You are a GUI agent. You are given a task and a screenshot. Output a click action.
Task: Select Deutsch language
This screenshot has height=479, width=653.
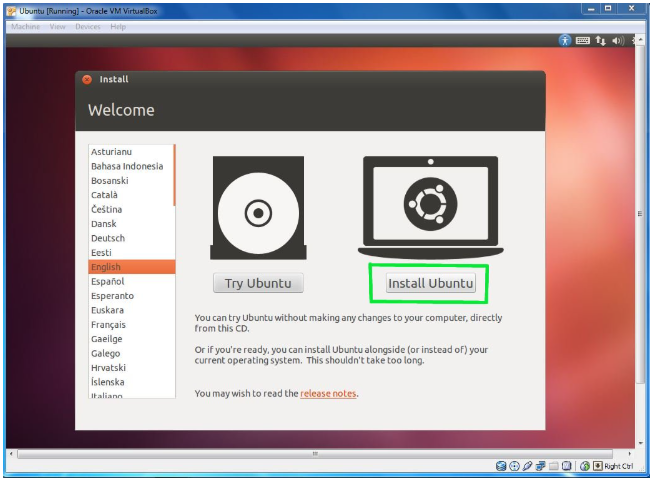click(131, 238)
